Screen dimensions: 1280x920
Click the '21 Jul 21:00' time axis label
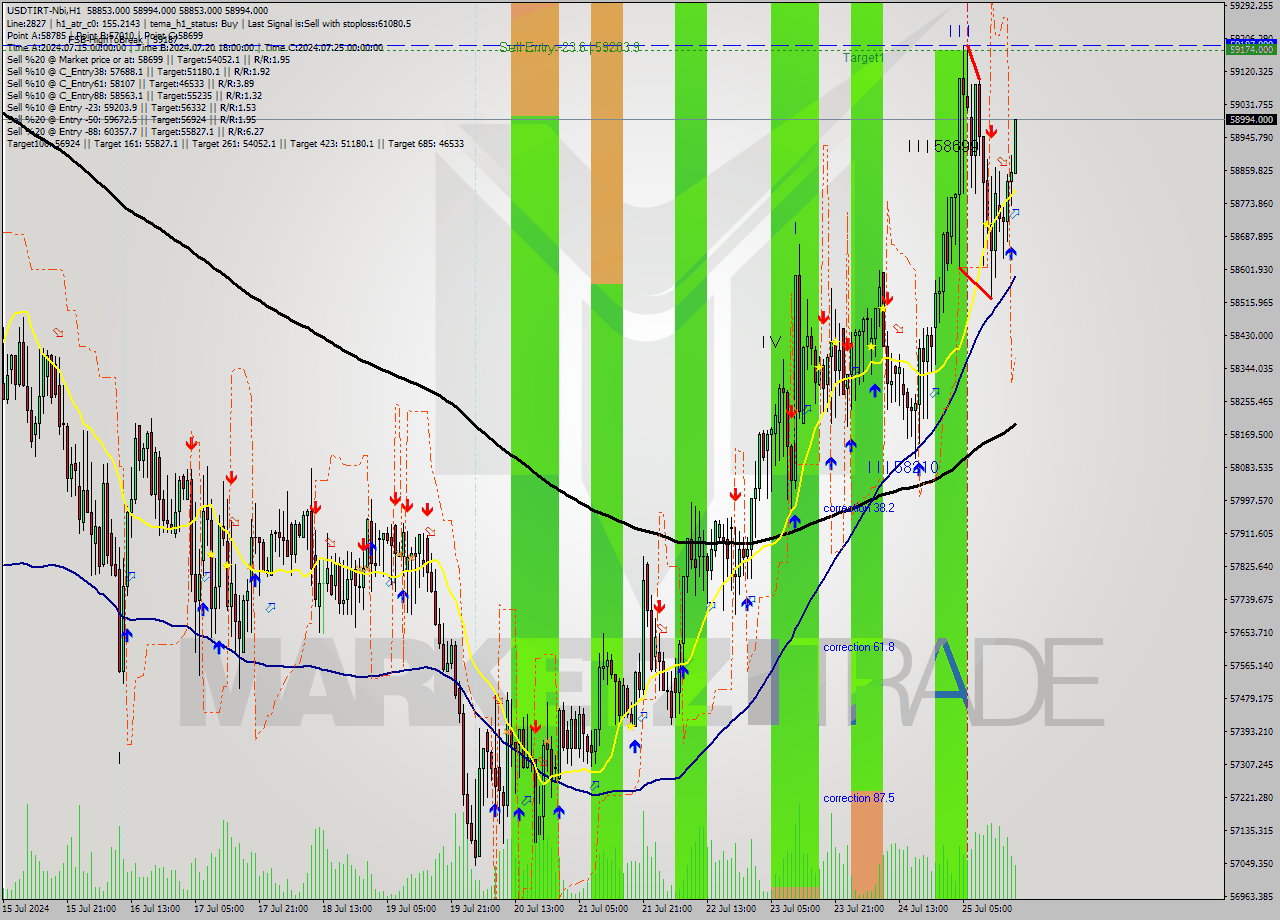667,909
